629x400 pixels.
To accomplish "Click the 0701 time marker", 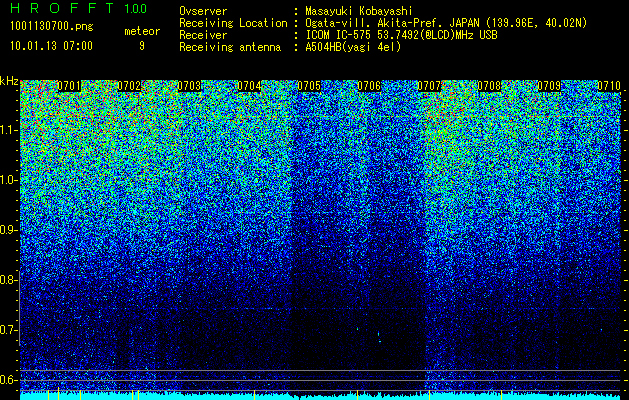I will (x=69, y=86).
